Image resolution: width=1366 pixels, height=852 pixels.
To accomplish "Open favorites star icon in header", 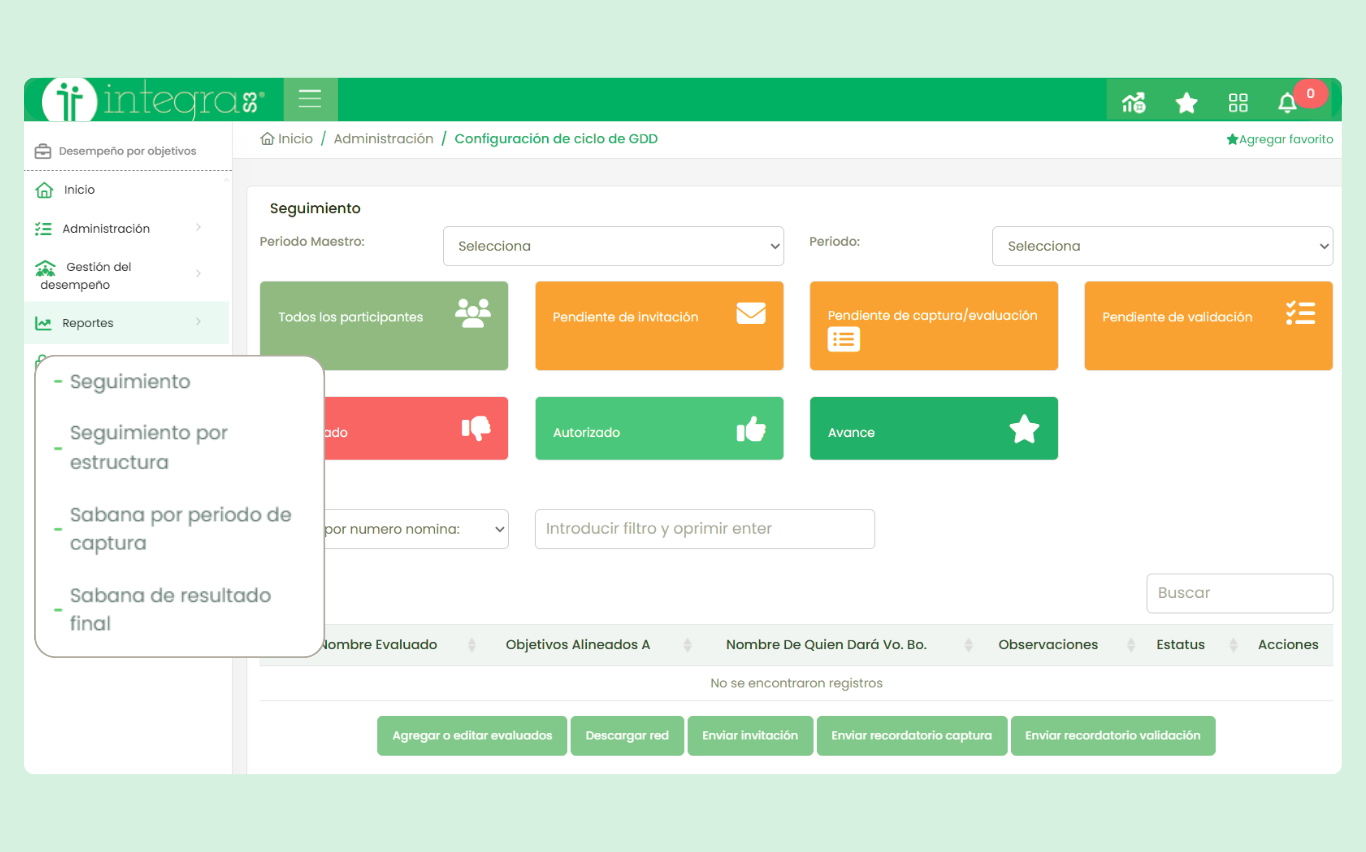I will [x=1186, y=102].
